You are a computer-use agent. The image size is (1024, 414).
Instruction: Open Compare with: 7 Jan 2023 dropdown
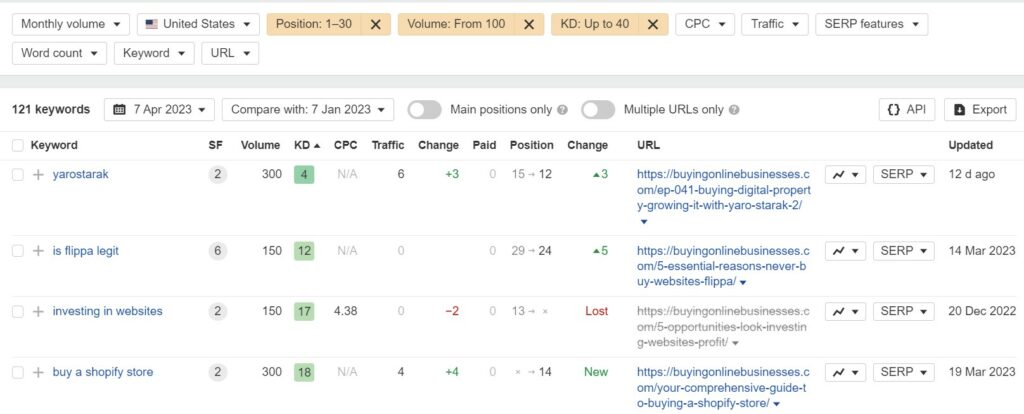(308, 110)
